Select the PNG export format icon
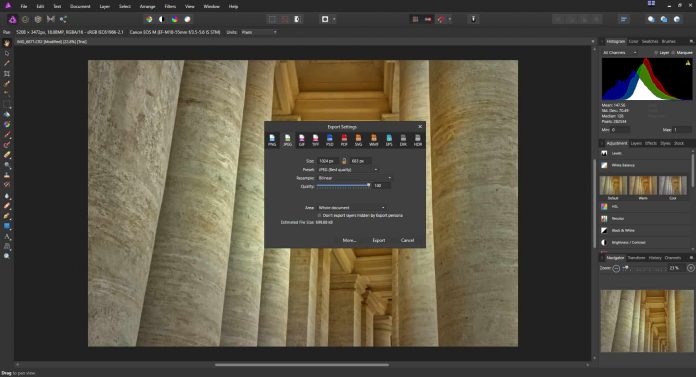The height and width of the screenshot is (377, 696). click(272, 140)
